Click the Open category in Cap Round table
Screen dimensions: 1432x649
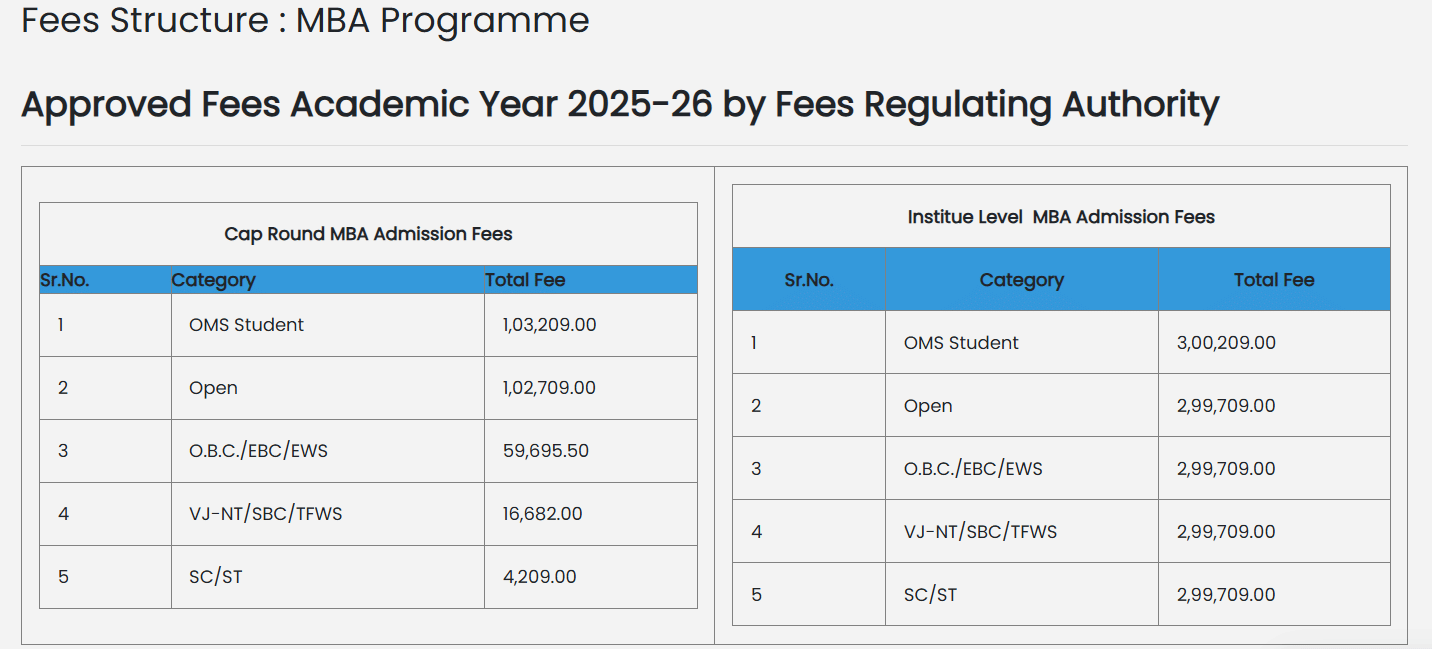(213, 387)
